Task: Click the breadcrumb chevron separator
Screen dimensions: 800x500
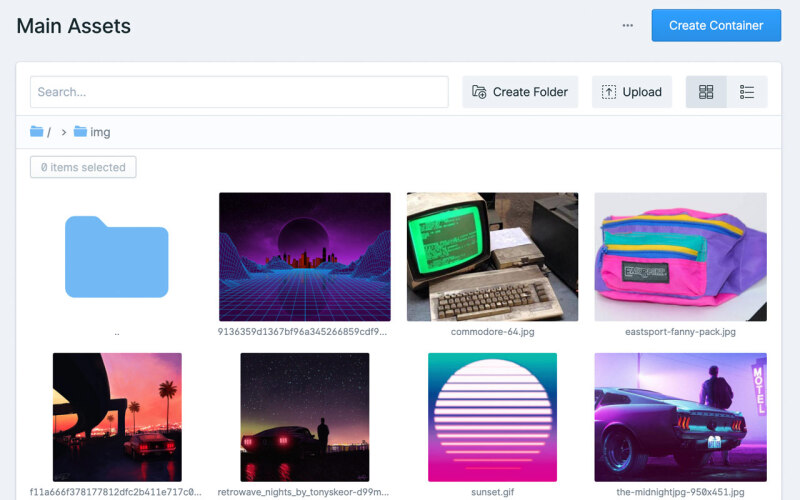Action: click(x=63, y=132)
